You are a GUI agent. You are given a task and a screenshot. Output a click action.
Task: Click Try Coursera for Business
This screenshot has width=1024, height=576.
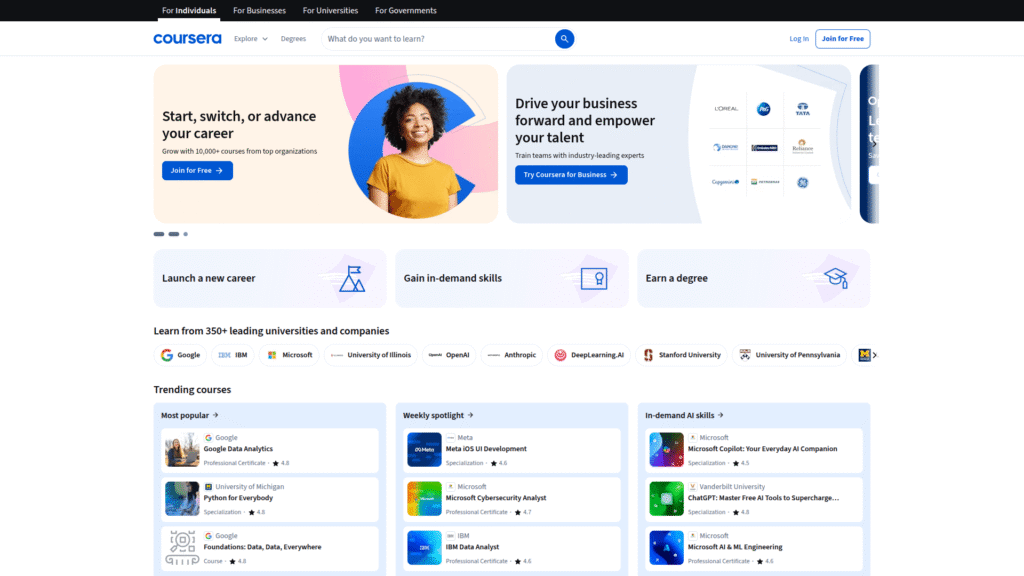[571, 174]
